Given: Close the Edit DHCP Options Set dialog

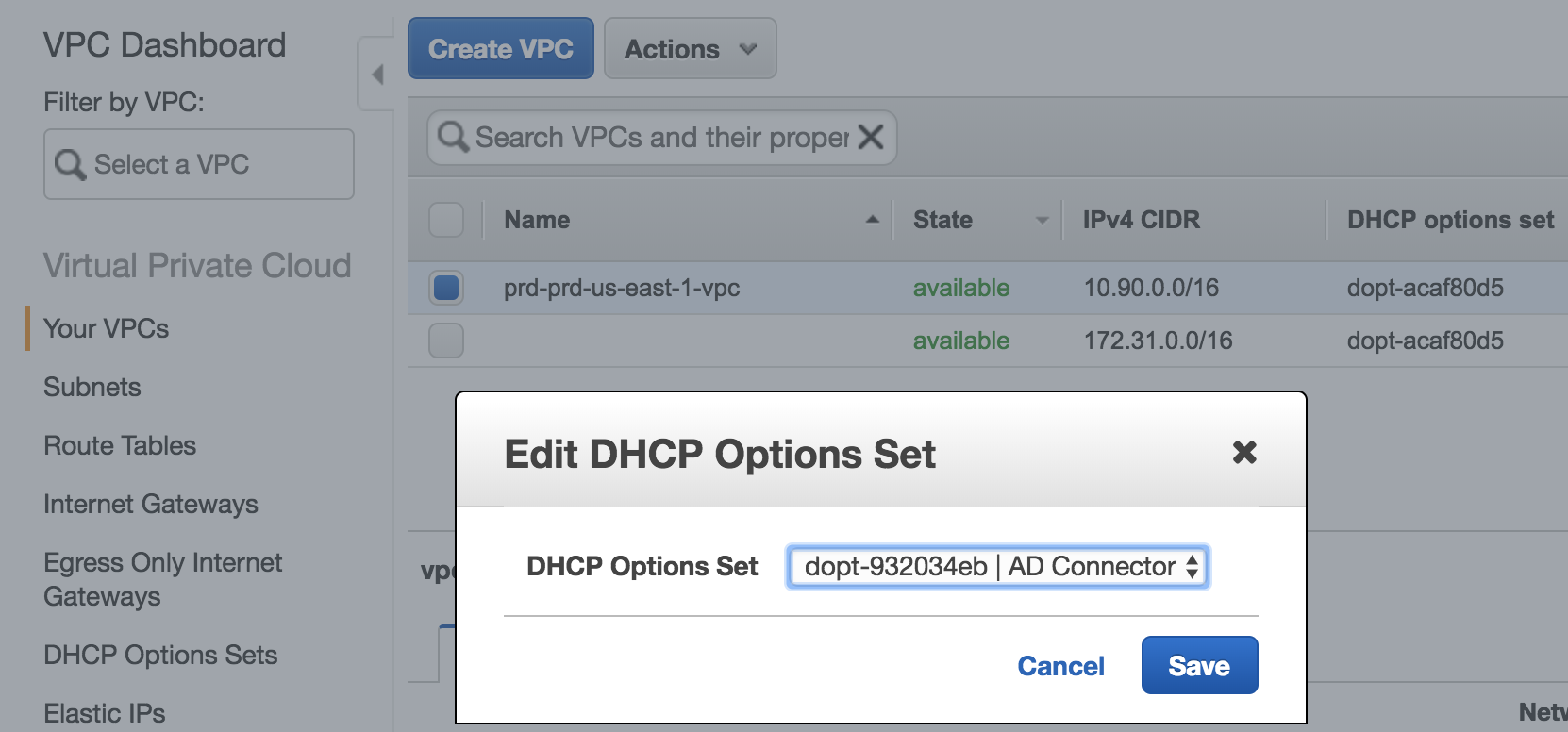Looking at the screenshot, I should click(1244, 453).
